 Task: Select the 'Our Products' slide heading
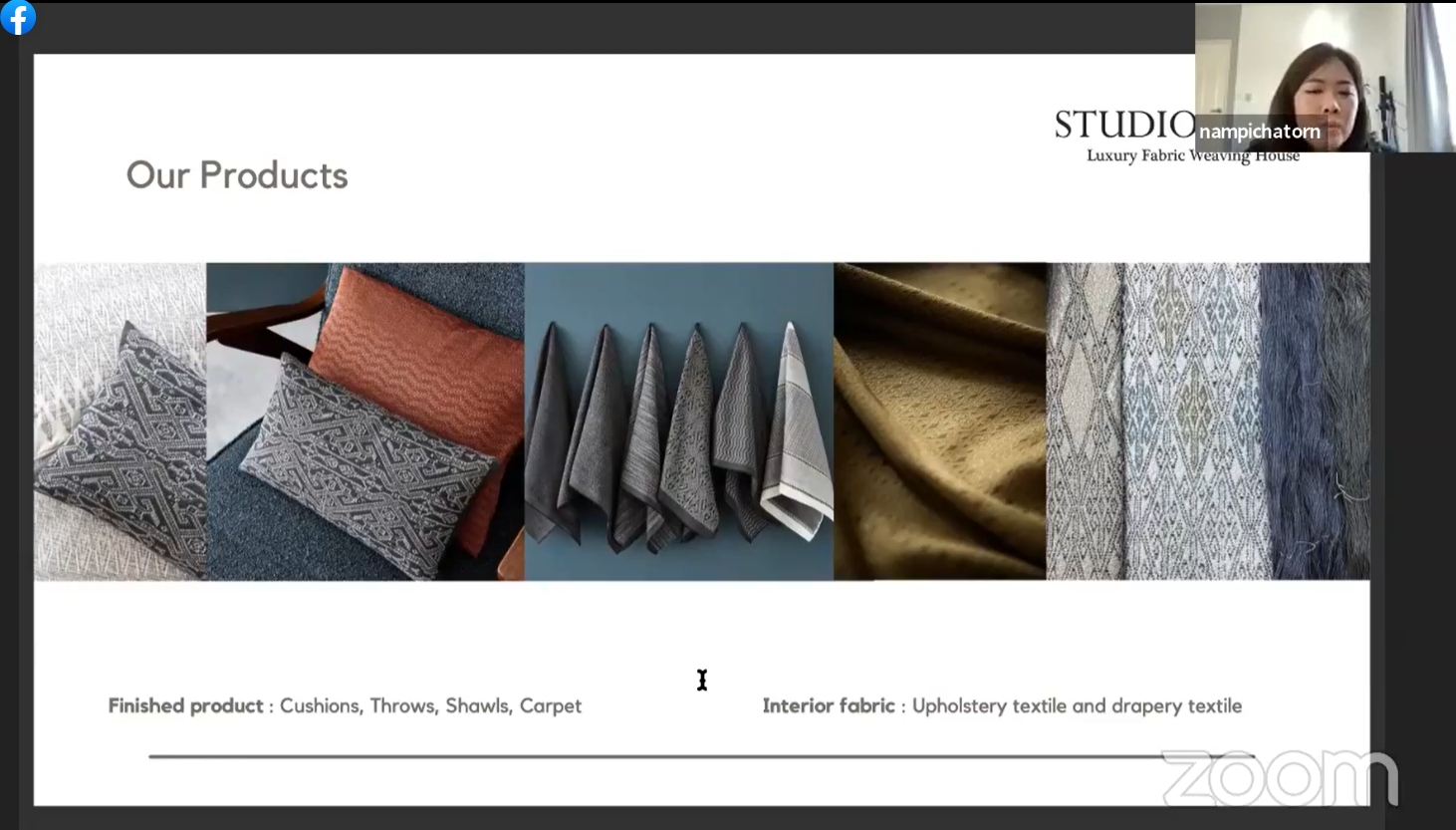[x=237, y=175]
